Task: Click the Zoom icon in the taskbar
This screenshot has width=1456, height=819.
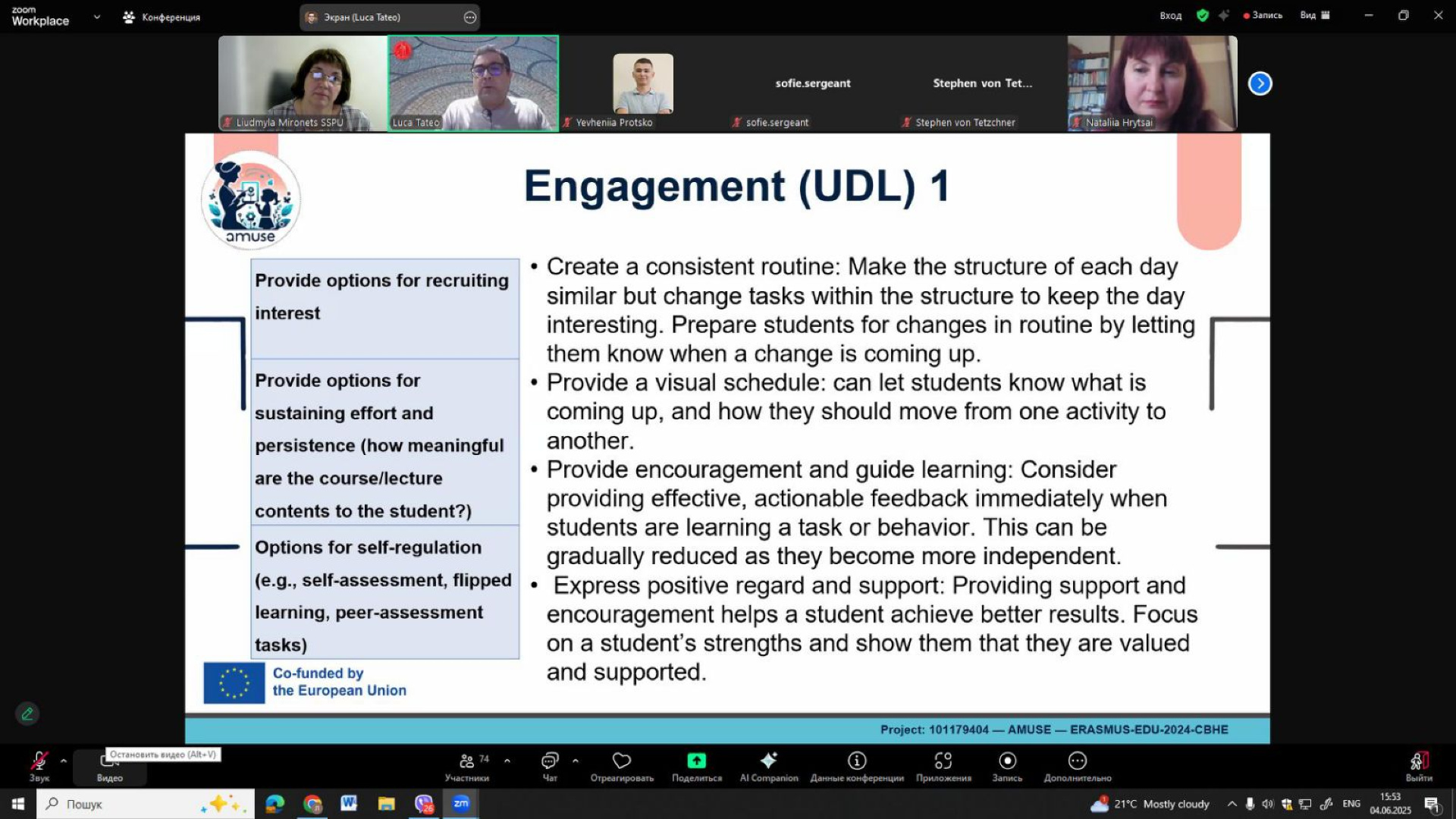Action: pyautogui.click(x=461, y=804)
